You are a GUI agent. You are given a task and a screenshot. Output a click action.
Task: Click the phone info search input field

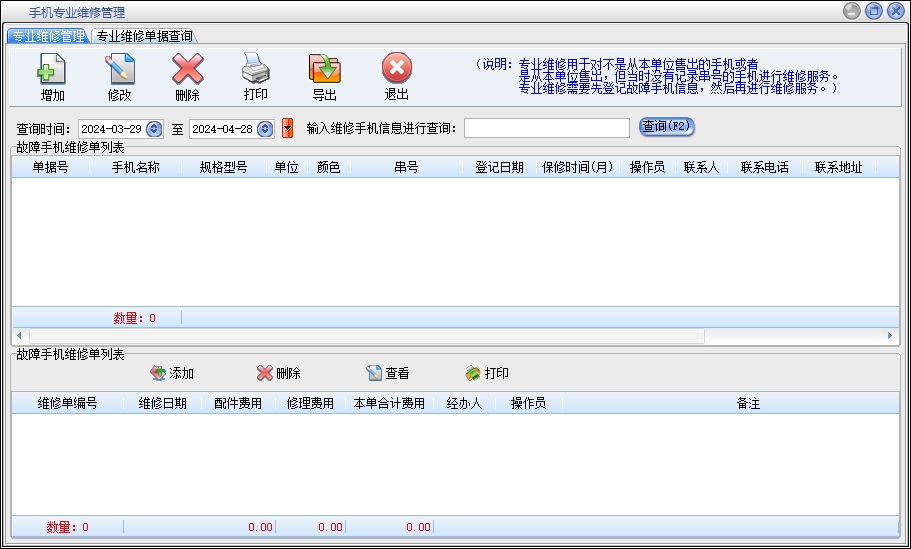545,128
